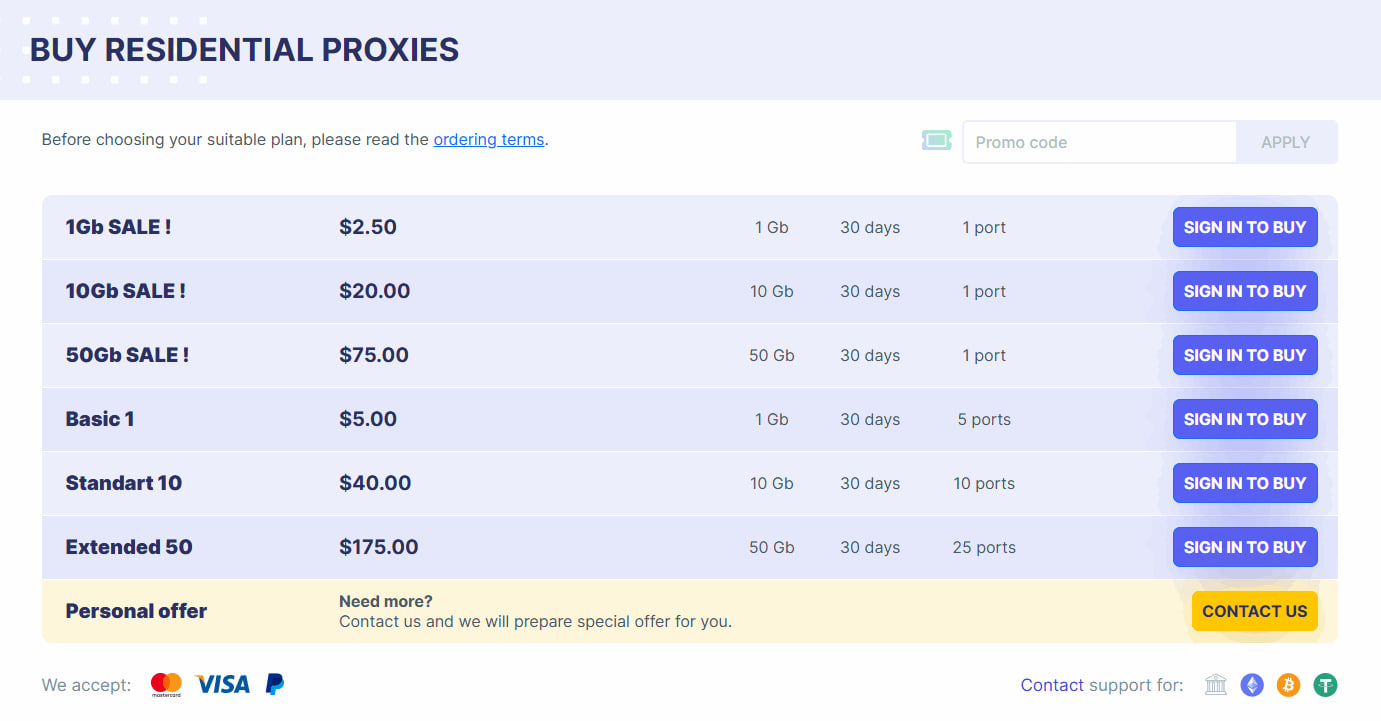Focus the Promo code input field

(x=1098, y=142)
